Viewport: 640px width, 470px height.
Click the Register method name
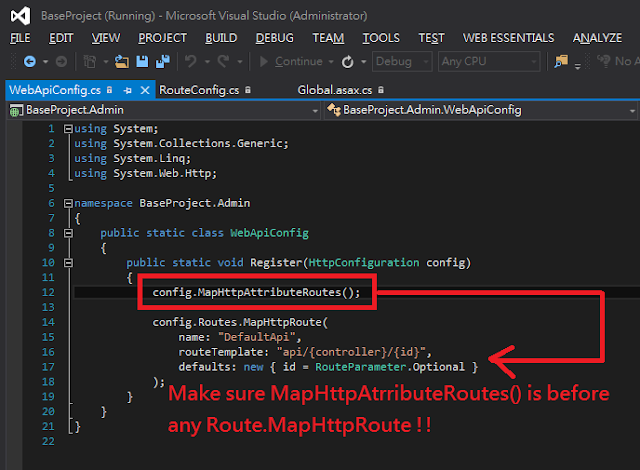(276, 263)
